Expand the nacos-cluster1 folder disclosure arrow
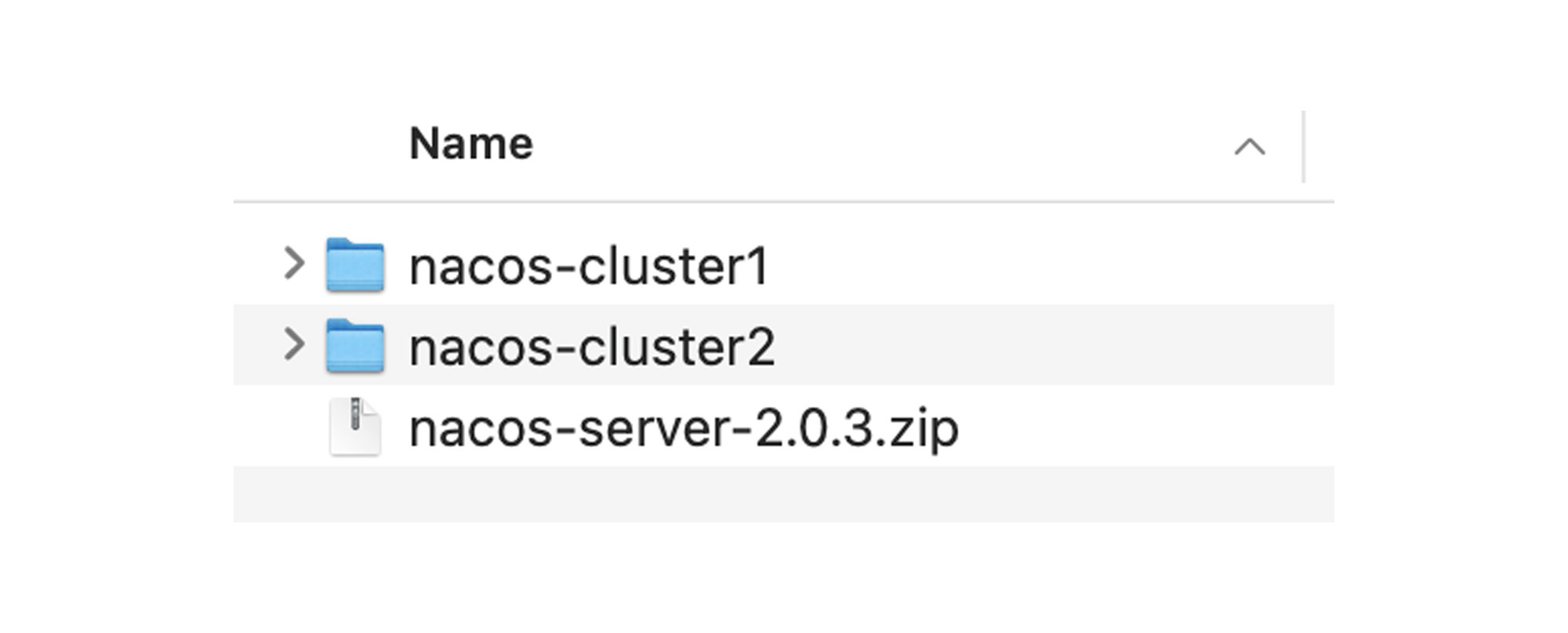This screenshot has height=633, width=1568. 294,264
